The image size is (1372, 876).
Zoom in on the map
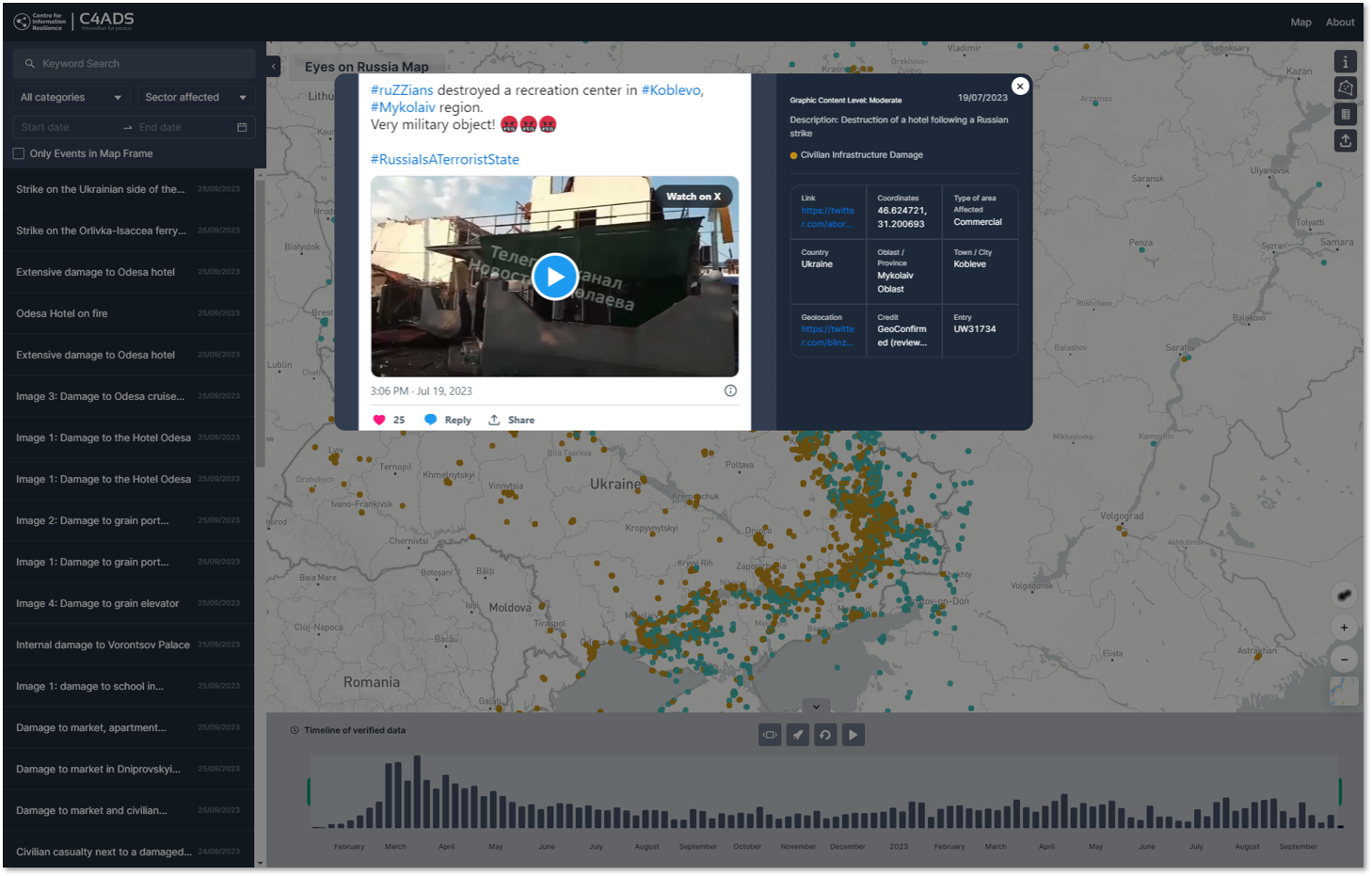pyautogui.click(x=1344, y=628)
